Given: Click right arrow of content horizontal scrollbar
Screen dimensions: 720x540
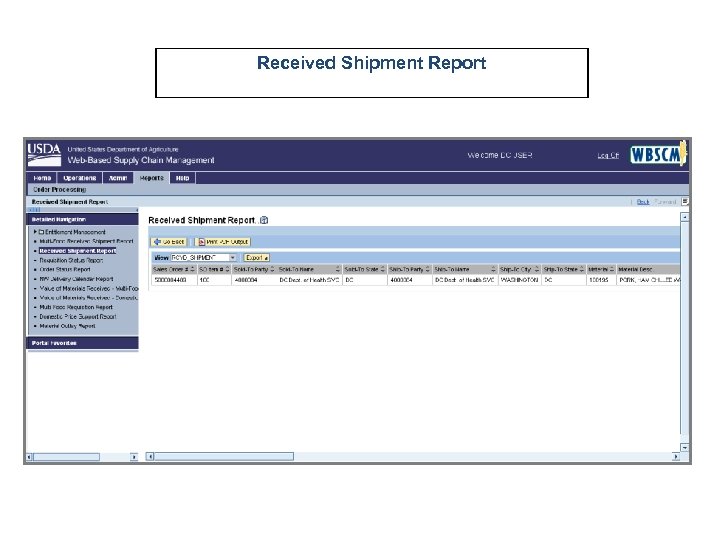Looking at the screenshot, I should [x=675, y=456].
